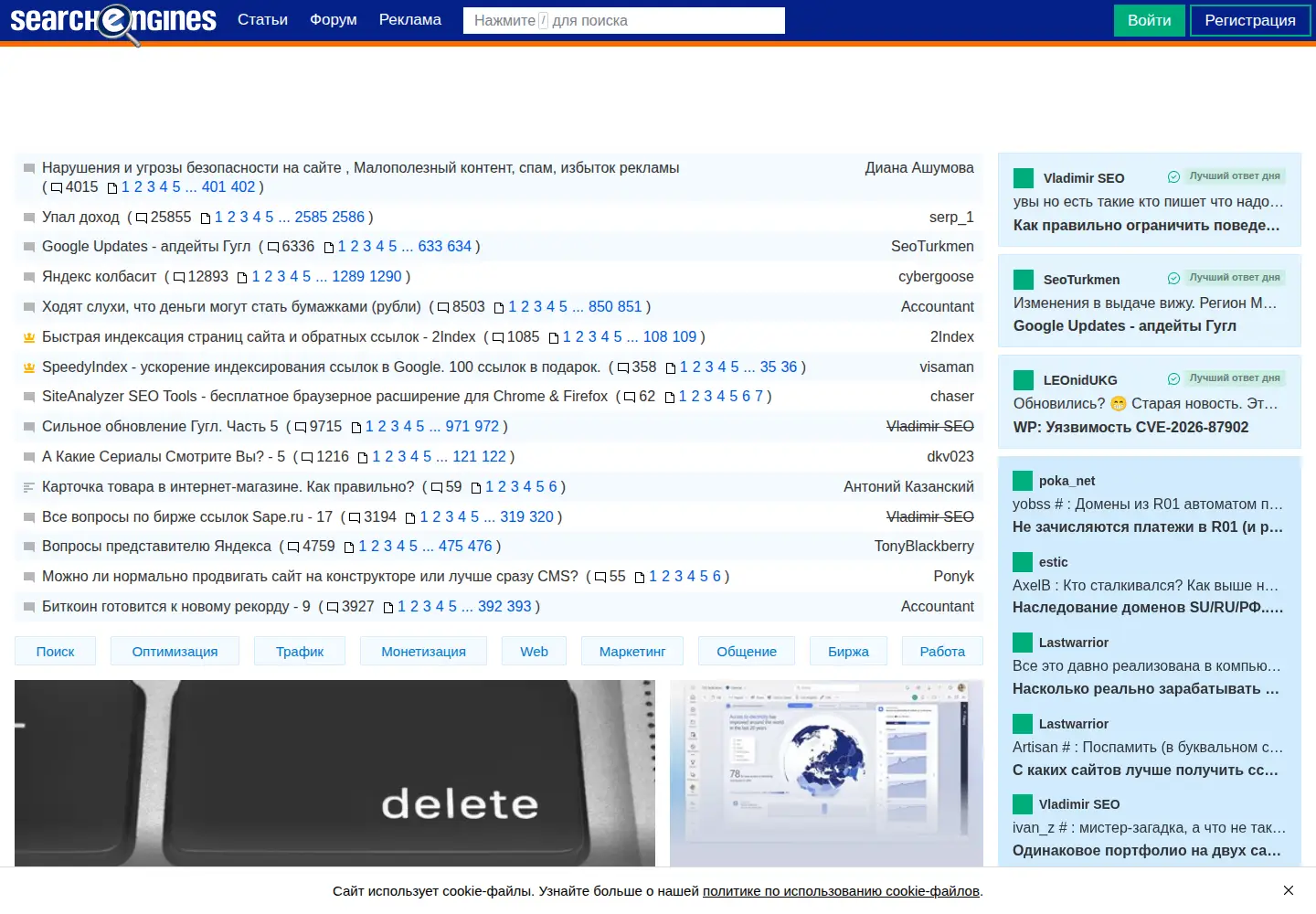Image resolution: width=1316 pixels, height=914 pixels.
Task: Click Vladimir SEO's green avatar in best answer
Action: pyautogui.click(x=1024, y=178)
